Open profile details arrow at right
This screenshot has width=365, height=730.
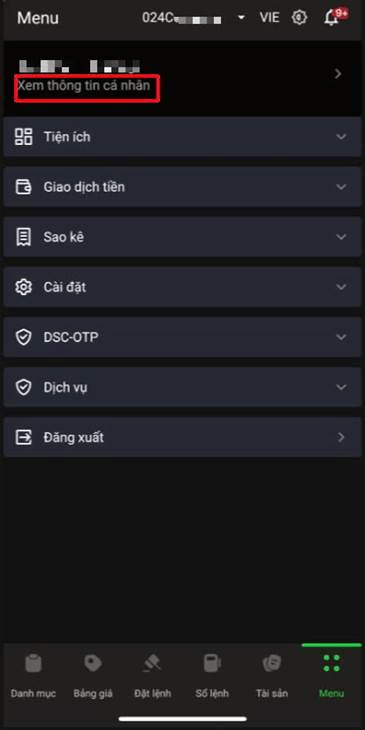point(338,74)
